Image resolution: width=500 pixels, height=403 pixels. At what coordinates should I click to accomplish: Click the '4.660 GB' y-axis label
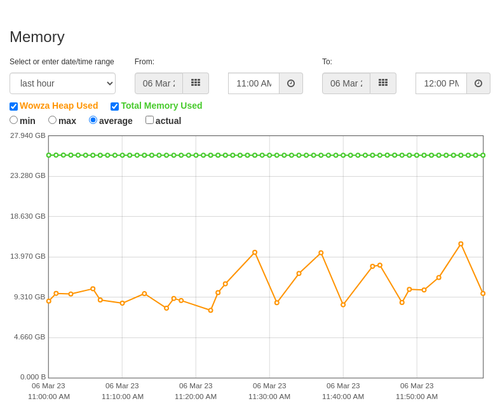30,337
